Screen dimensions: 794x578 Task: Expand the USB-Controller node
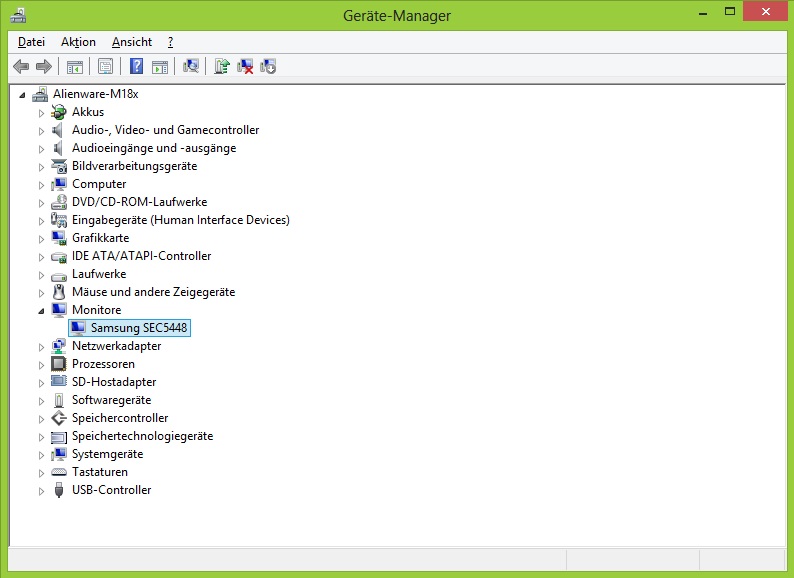click(42, 490)
